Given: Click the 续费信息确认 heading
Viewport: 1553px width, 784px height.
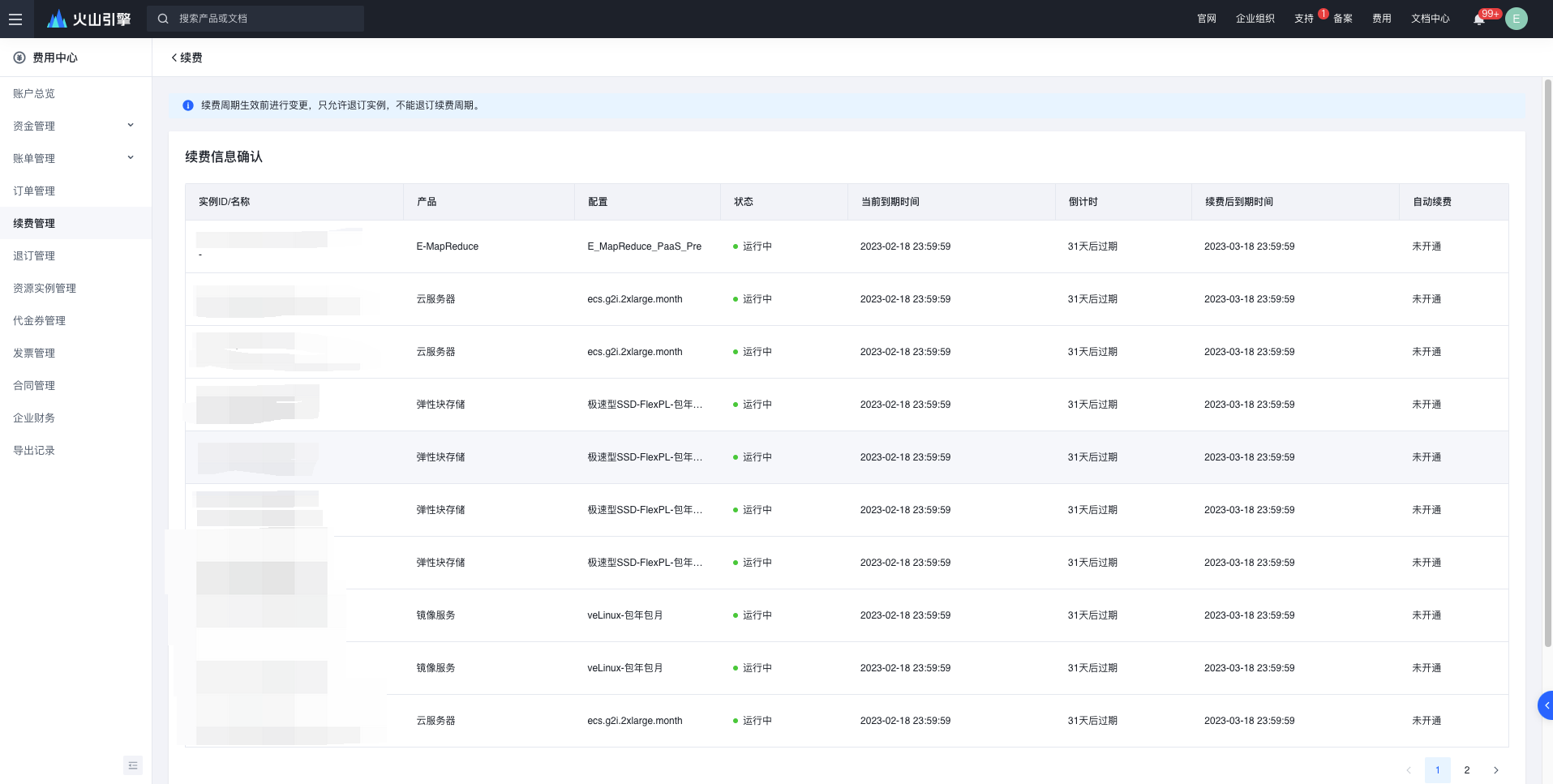Looking at the screenshot, I should (224, 156).
